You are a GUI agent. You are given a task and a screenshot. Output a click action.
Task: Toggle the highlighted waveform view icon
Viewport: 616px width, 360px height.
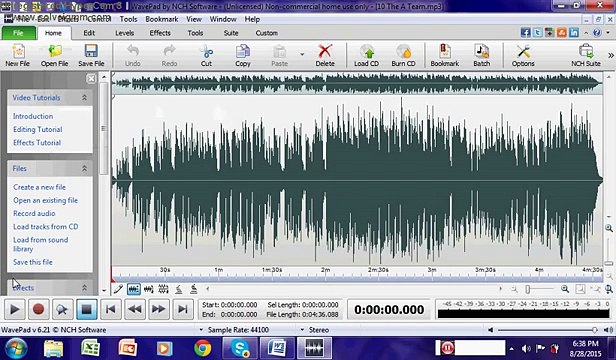134,289
